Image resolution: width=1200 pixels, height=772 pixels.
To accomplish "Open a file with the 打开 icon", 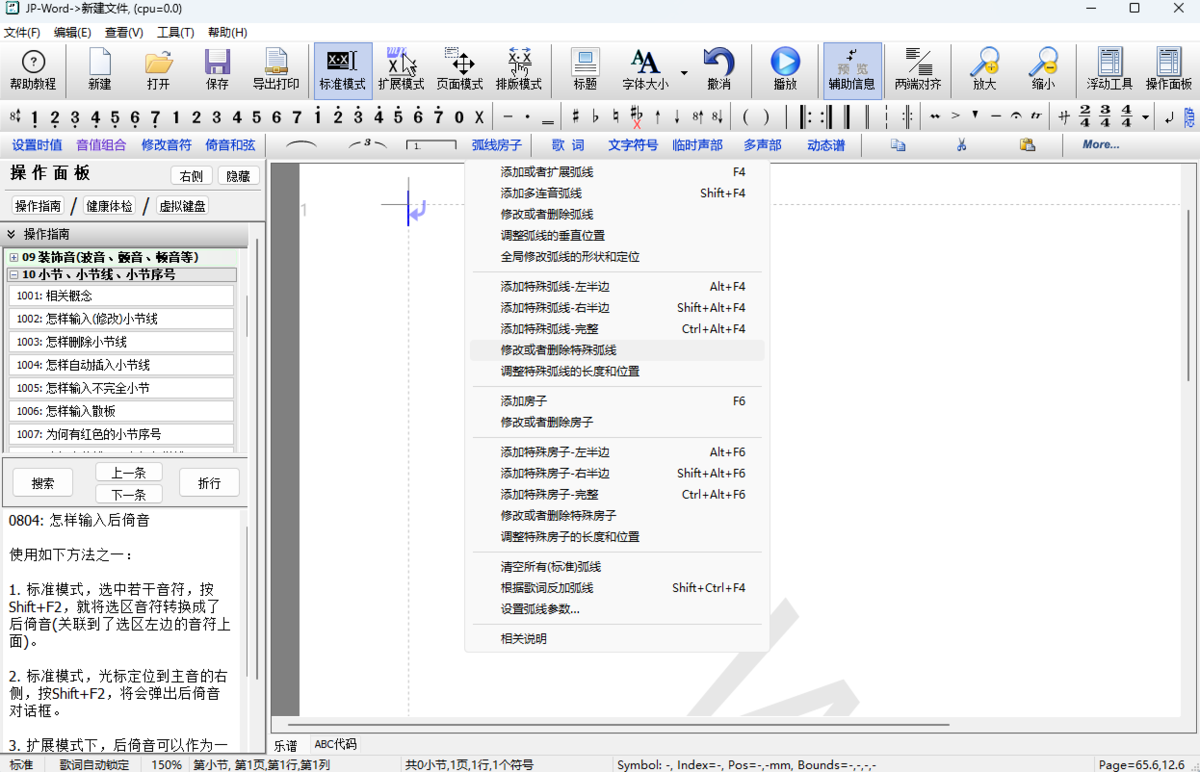I will pos(158,69).
